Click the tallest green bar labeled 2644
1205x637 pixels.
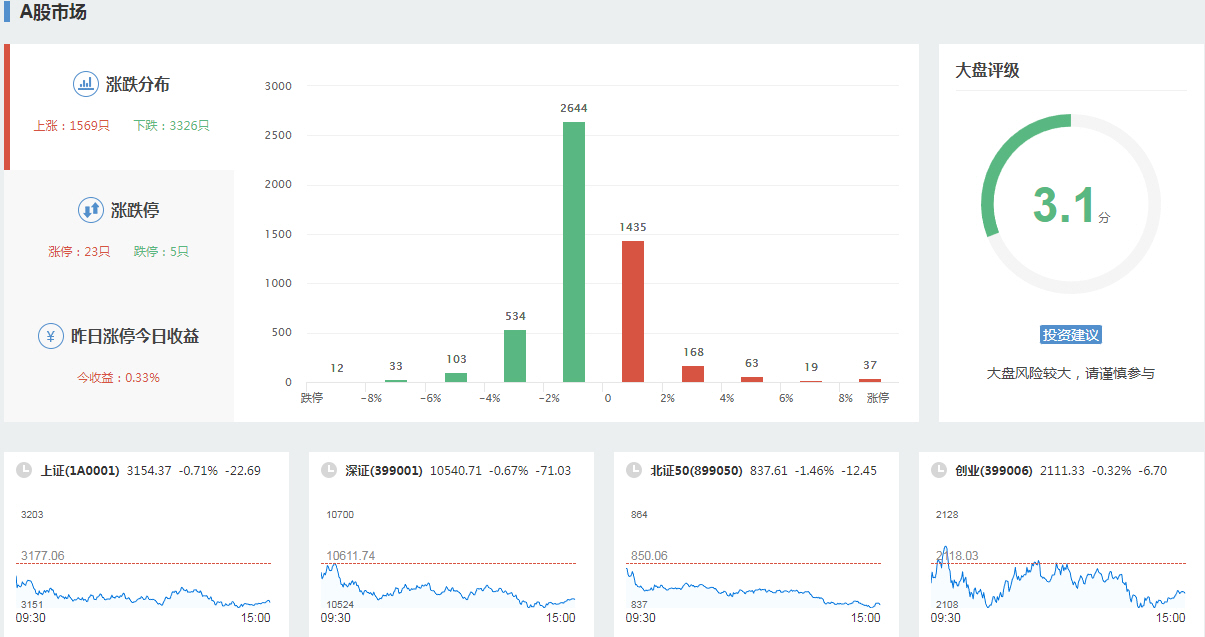pyautogui.click(x=574, y=252)
